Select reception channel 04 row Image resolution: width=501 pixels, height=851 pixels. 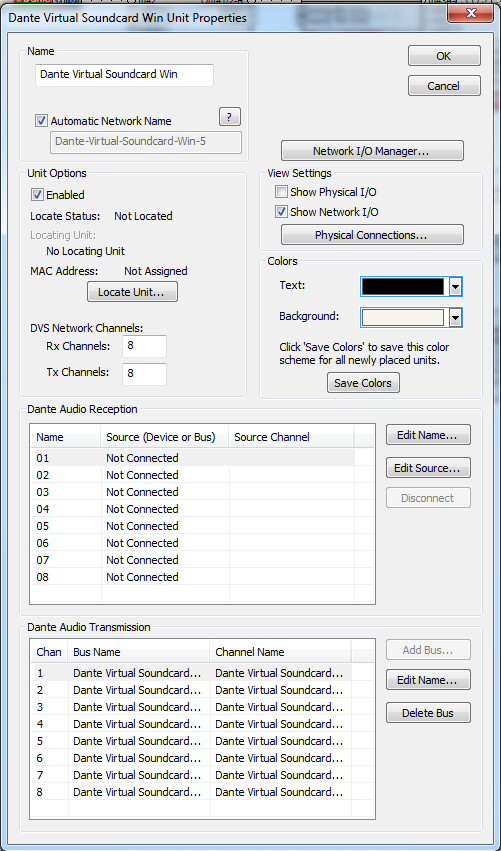192,509
